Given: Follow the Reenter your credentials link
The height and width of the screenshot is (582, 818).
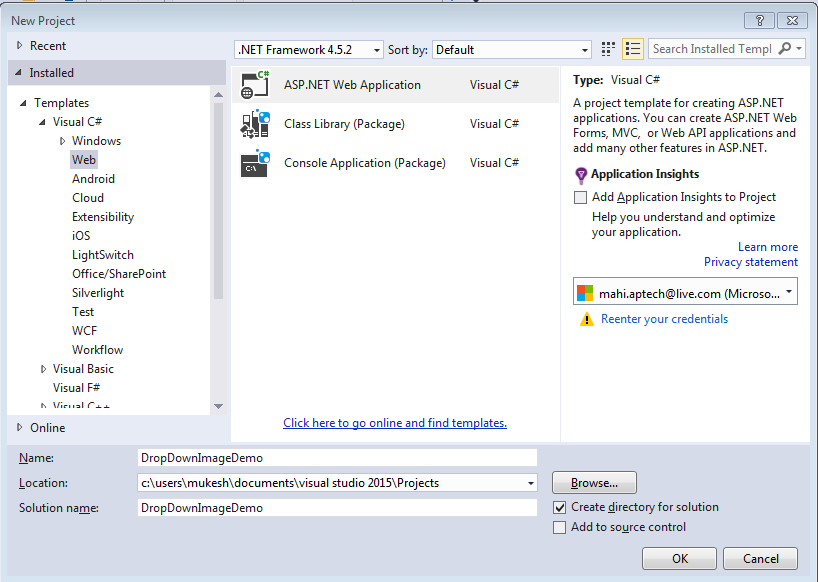Looking at the screenshot, I should pyautogui.click(x=664, y=319).
